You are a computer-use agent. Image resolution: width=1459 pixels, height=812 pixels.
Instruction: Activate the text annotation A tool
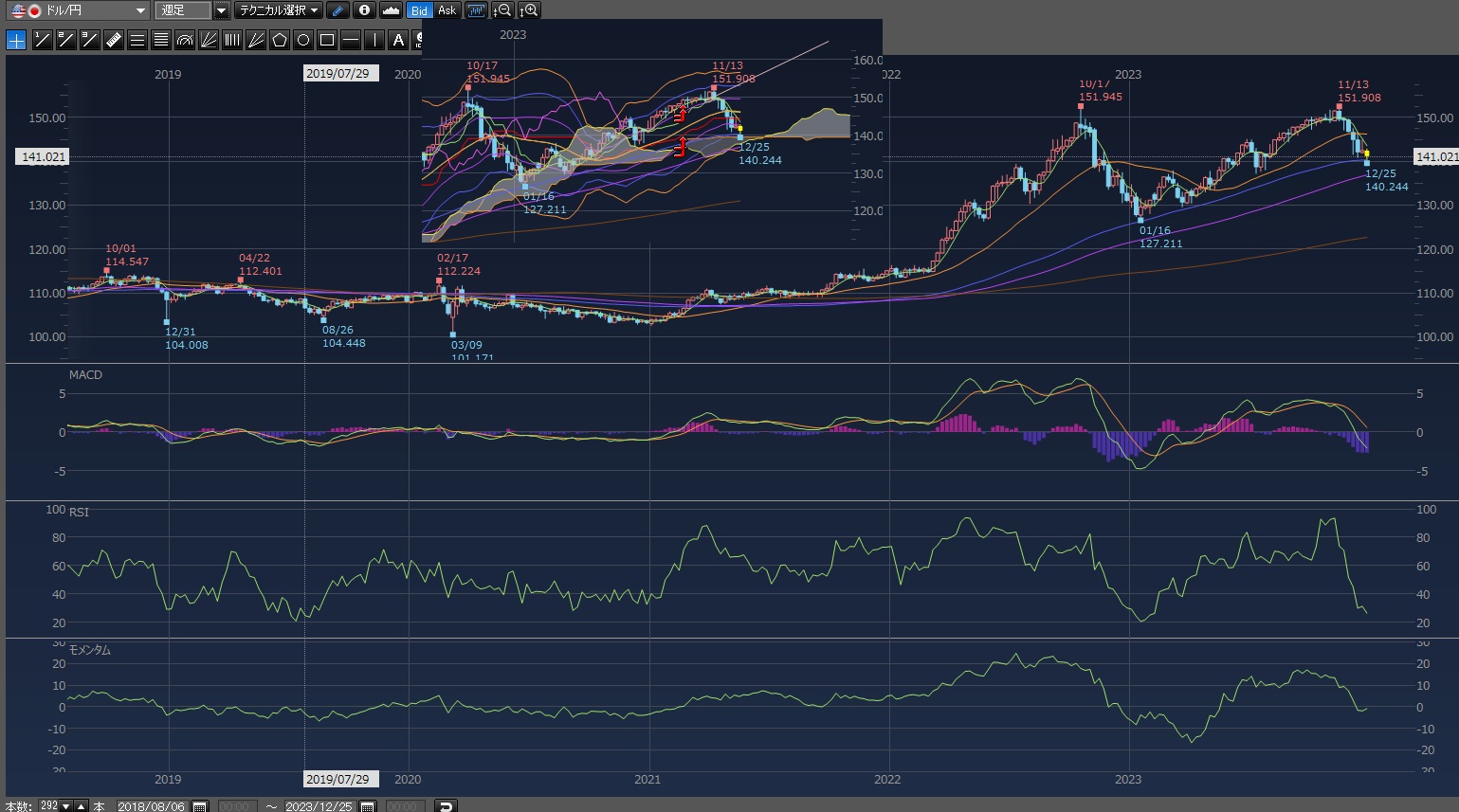(x=398, y=40)
